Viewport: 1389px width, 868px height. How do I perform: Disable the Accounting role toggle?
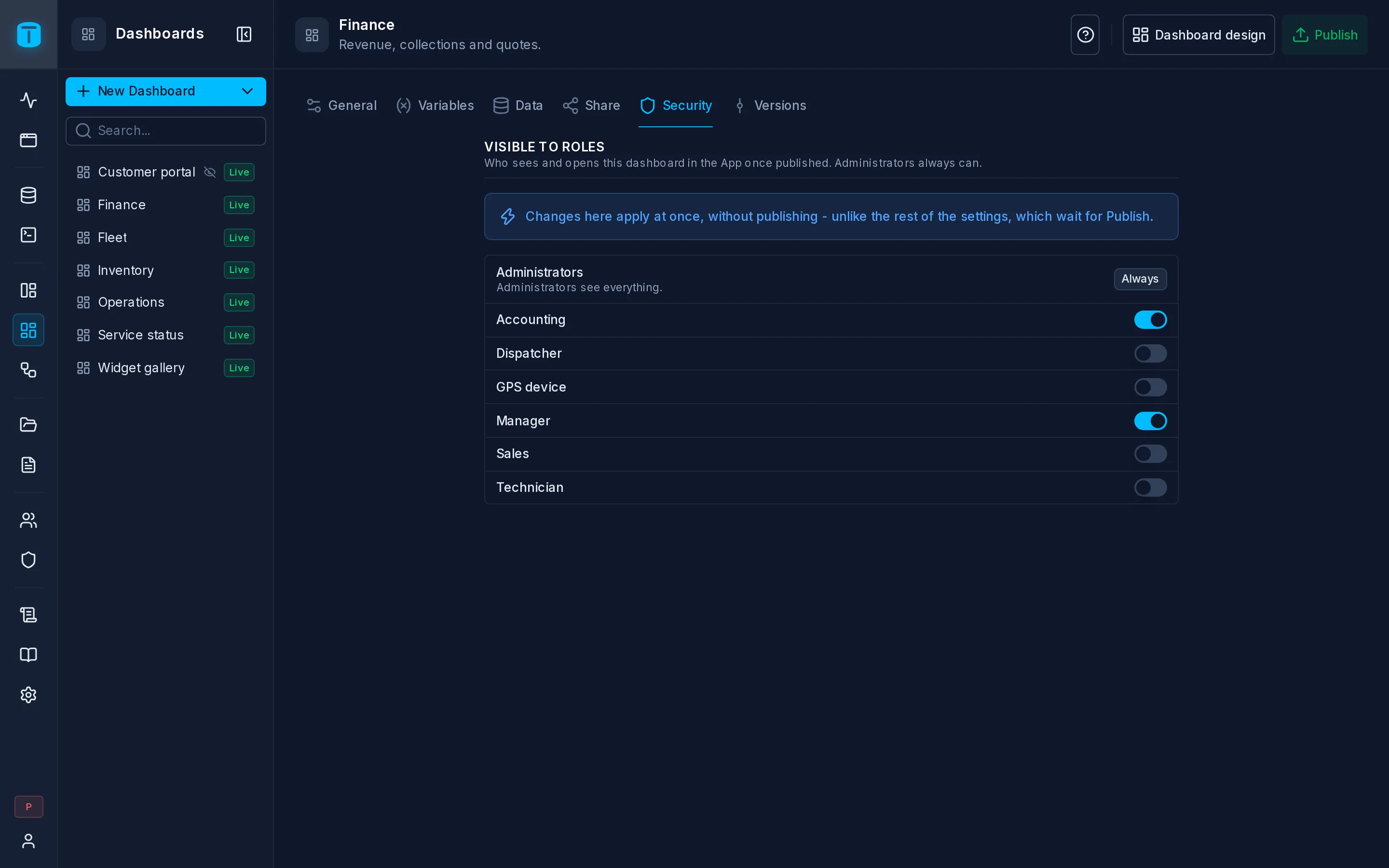1150,320
